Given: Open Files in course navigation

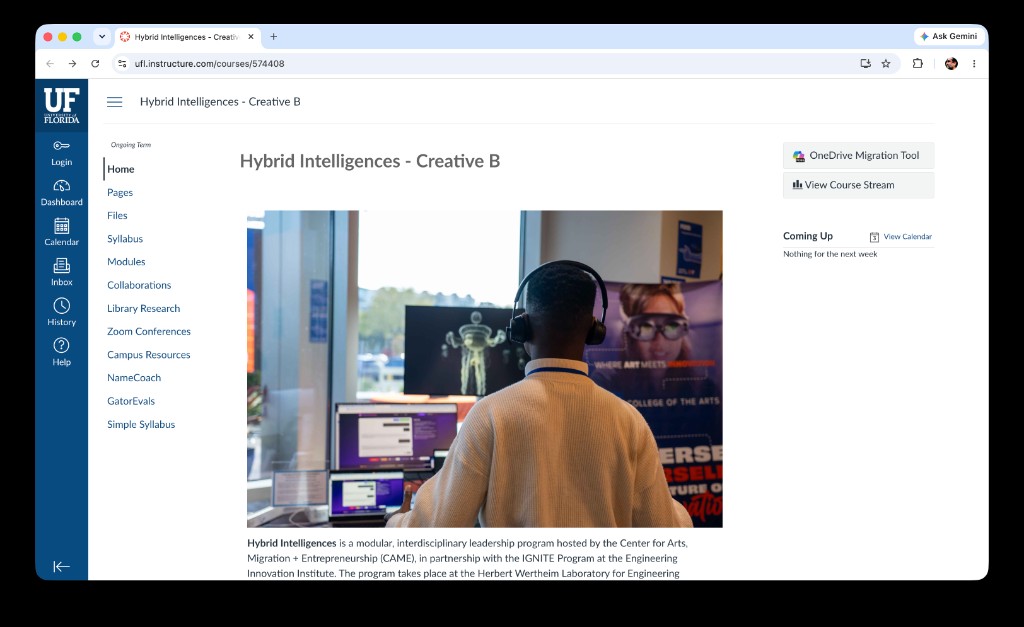Looking at the screenshot, I should pos(118,216).
